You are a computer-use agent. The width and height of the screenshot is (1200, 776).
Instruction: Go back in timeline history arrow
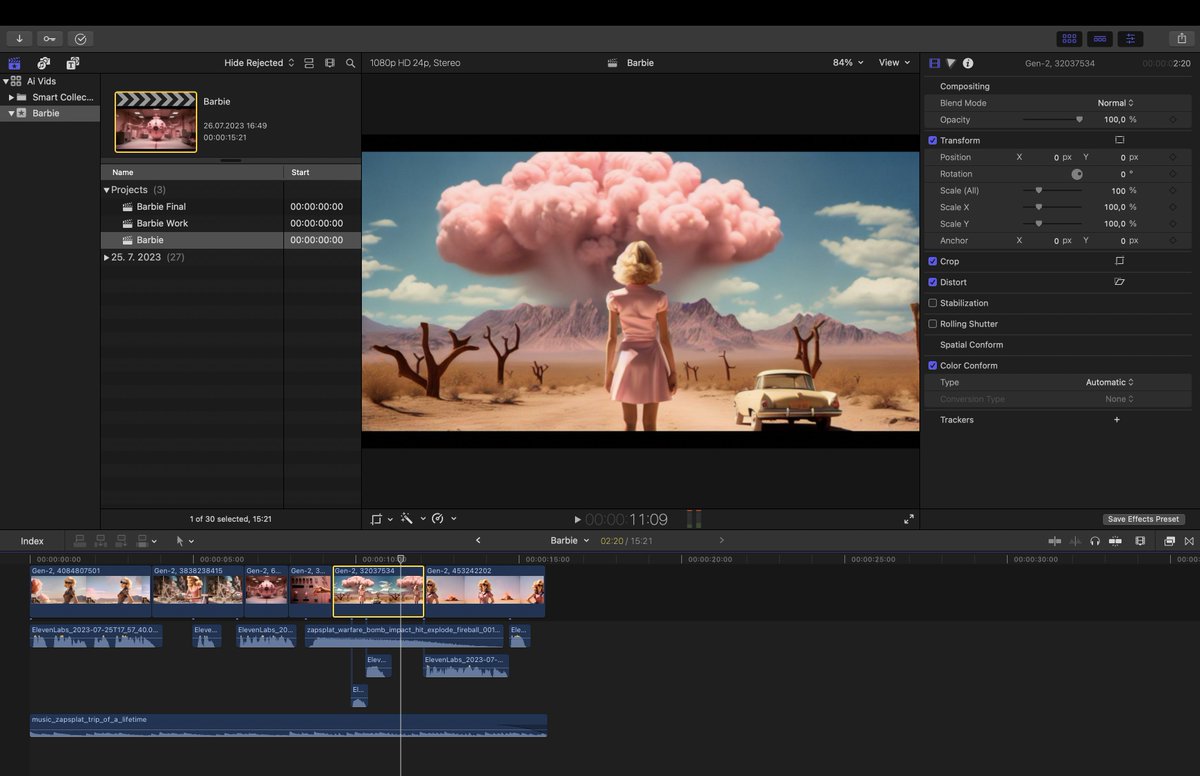478,541
